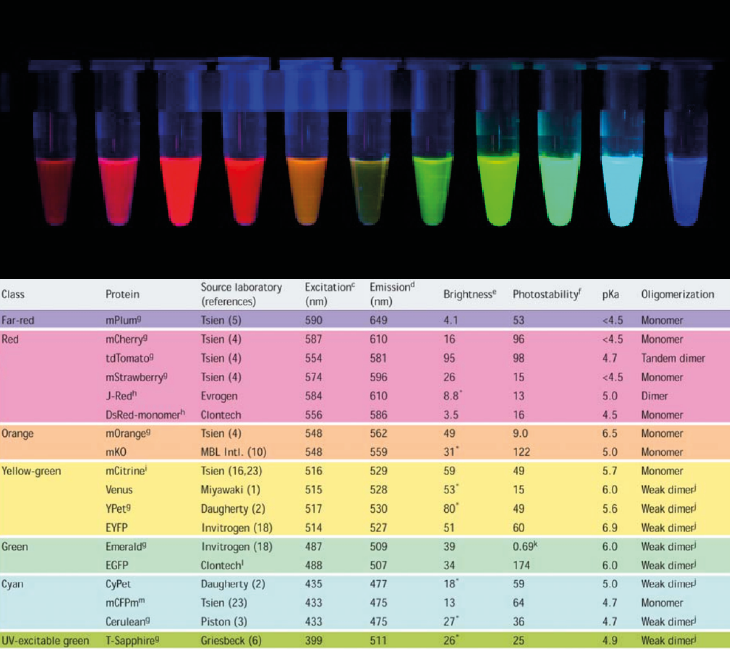Click the Protein column header
This screenshot has width=730, height=649.
(x=122, y=295)
